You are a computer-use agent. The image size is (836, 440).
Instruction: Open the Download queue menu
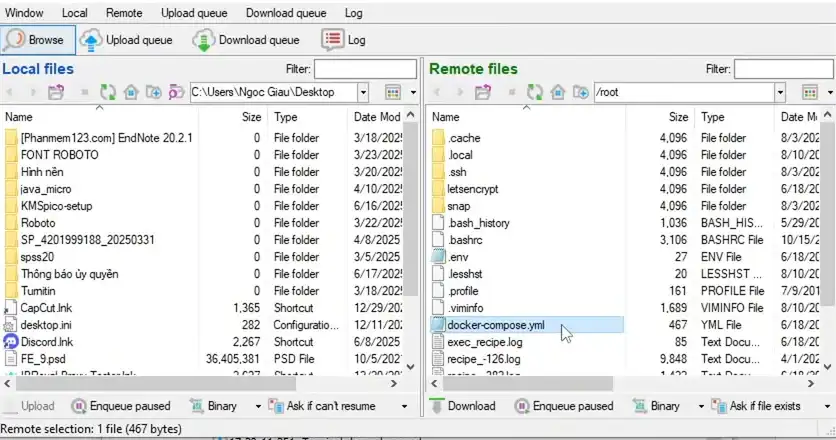pos(286,13)
